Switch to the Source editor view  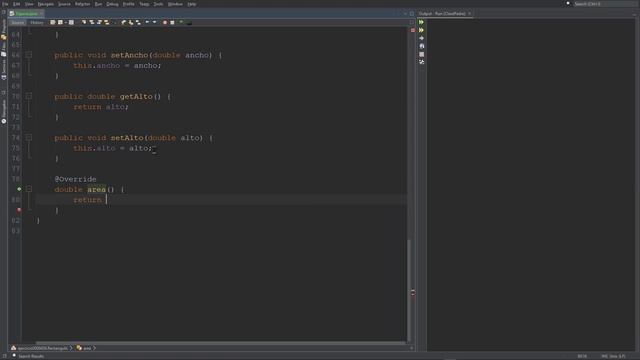(18, 22)
